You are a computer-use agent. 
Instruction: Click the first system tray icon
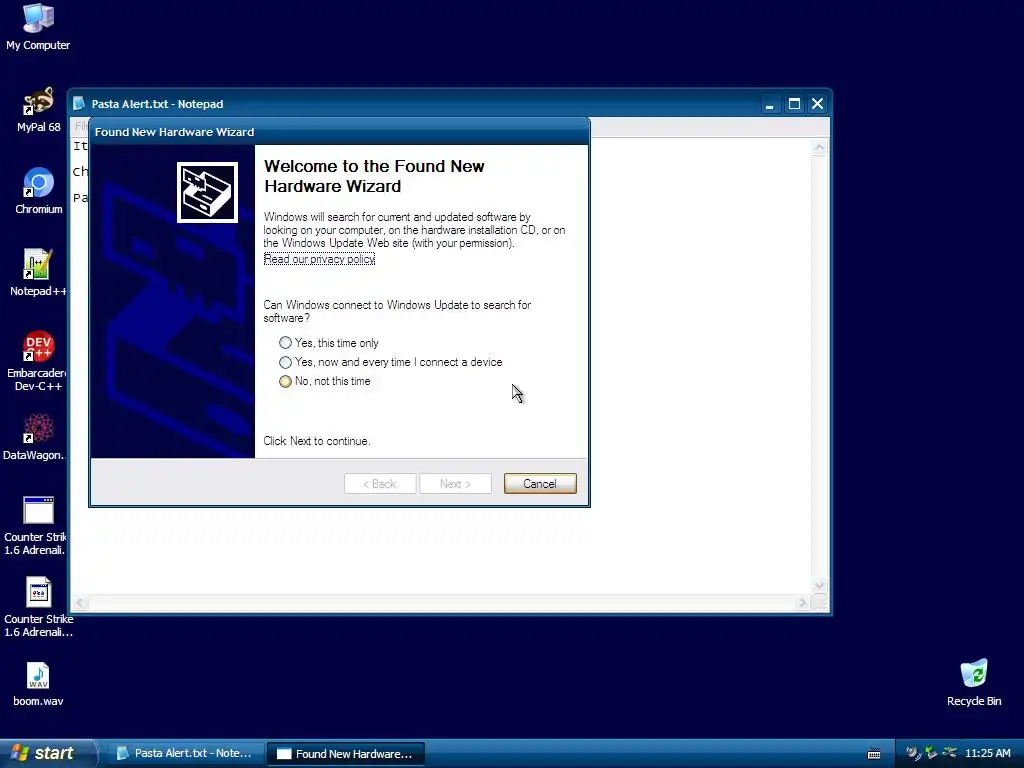[x=913, y=753]
